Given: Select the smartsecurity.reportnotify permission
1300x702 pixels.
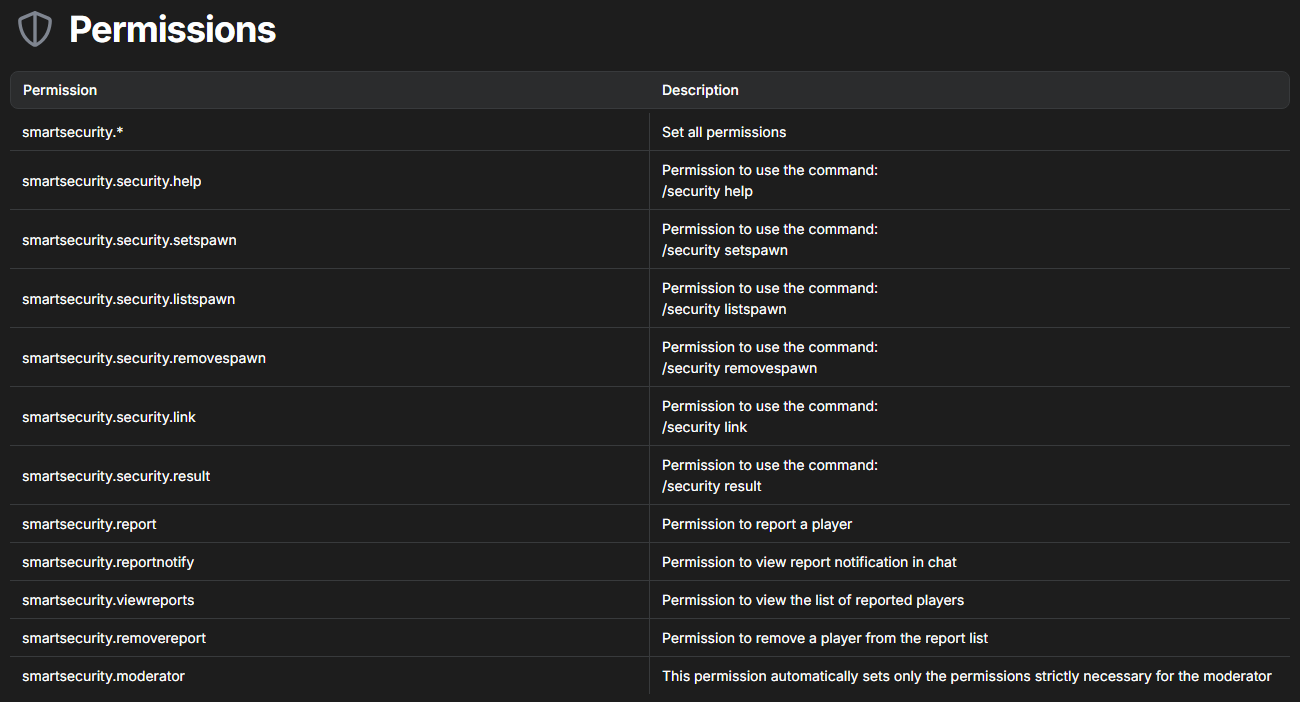Looking at the screenshot, I should pos(108,562).
